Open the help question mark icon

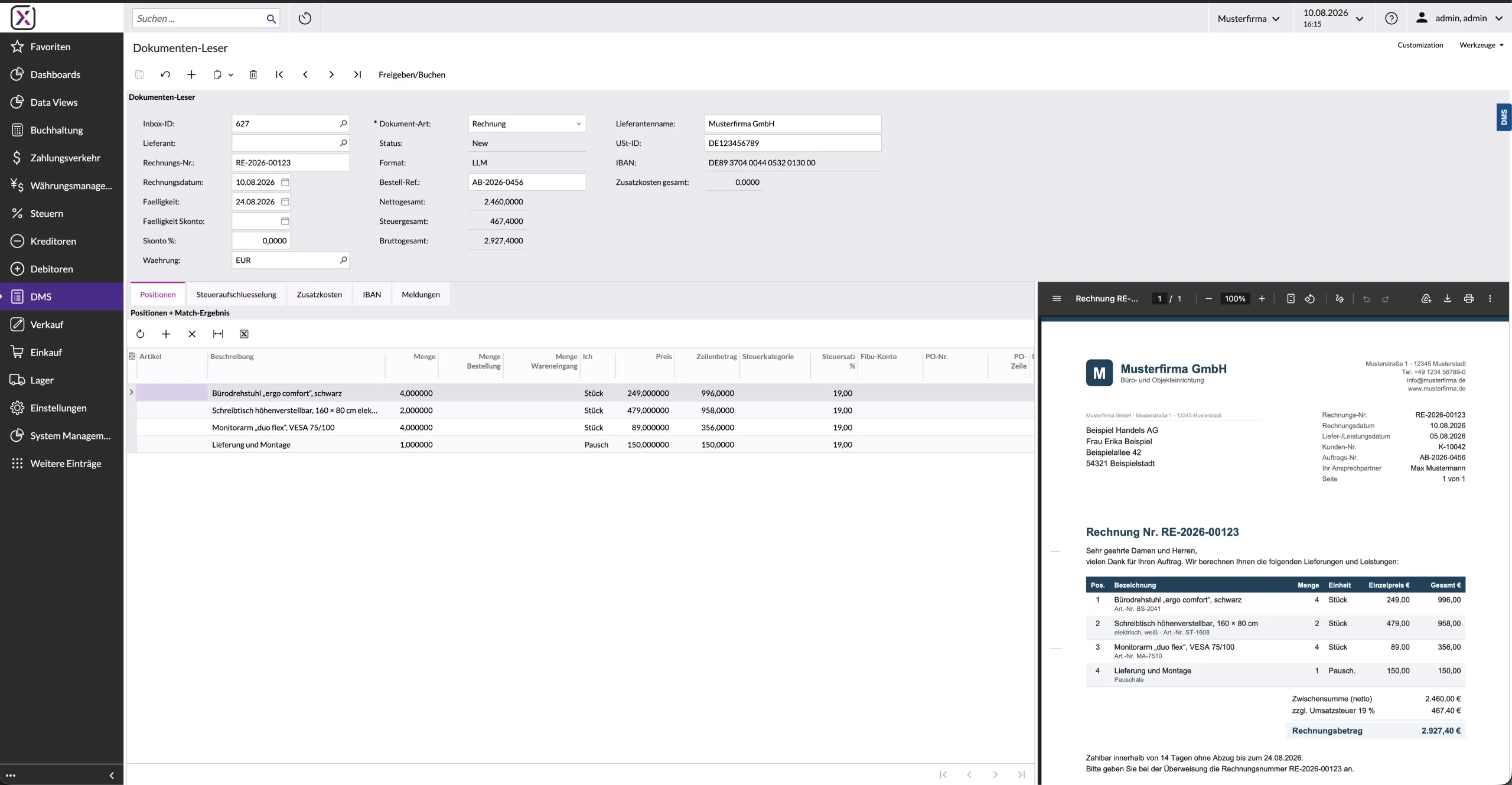(x=1391, y=18)
